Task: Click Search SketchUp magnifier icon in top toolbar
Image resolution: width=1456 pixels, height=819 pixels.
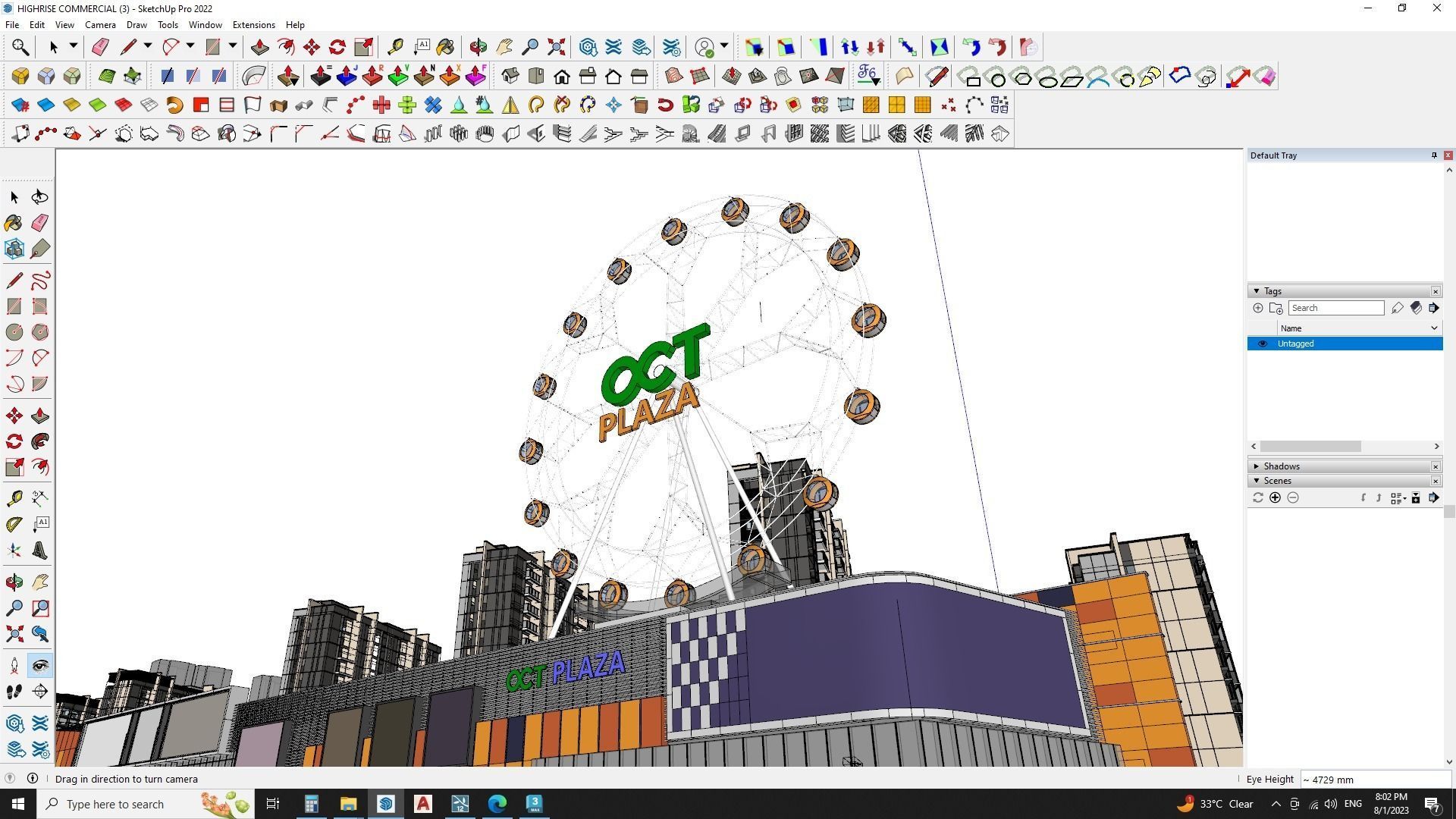Action: tap(20, 47)
